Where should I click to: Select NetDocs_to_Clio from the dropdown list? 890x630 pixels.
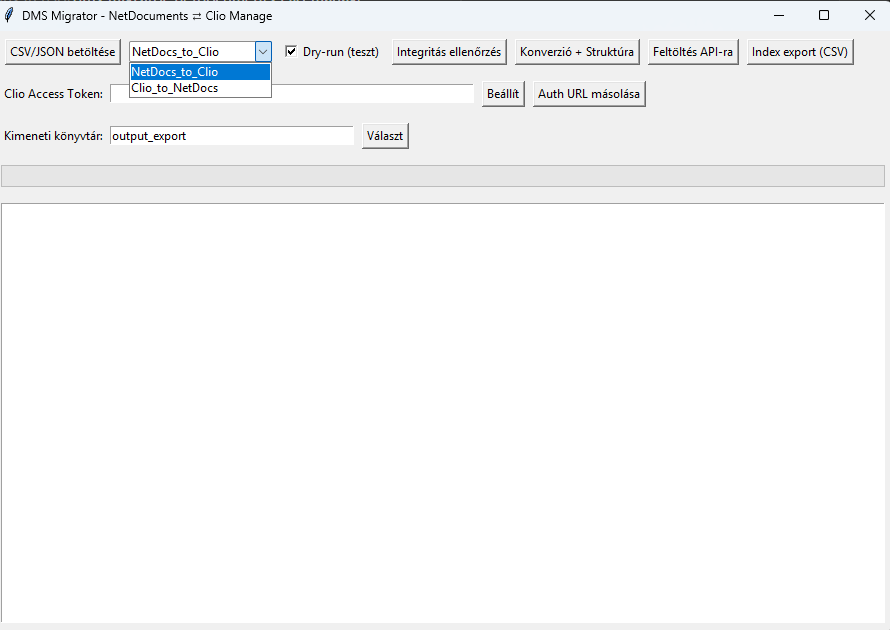point(200,72)
